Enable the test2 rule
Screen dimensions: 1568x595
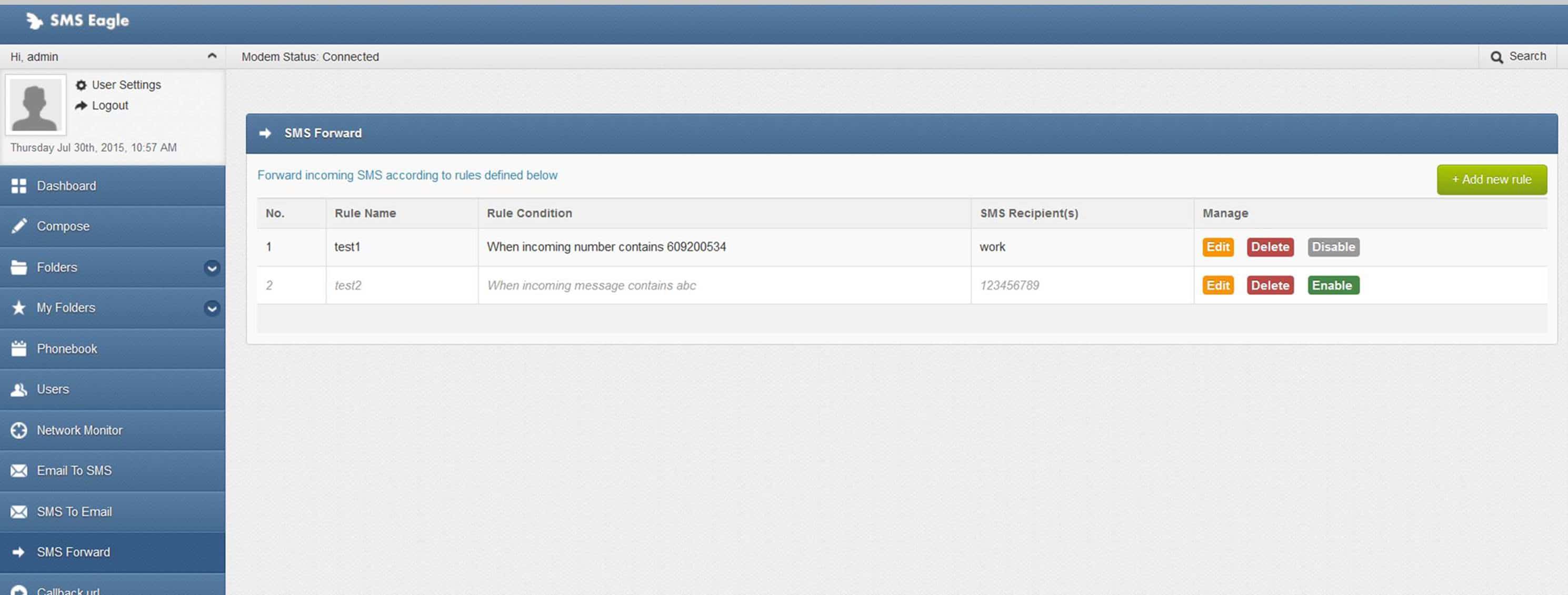tap(1333, 285)
